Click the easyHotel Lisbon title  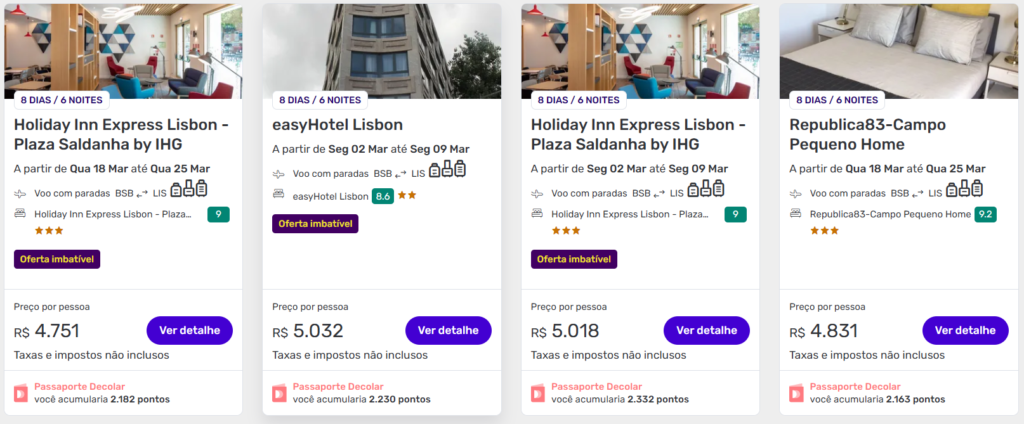pos(337,125)
